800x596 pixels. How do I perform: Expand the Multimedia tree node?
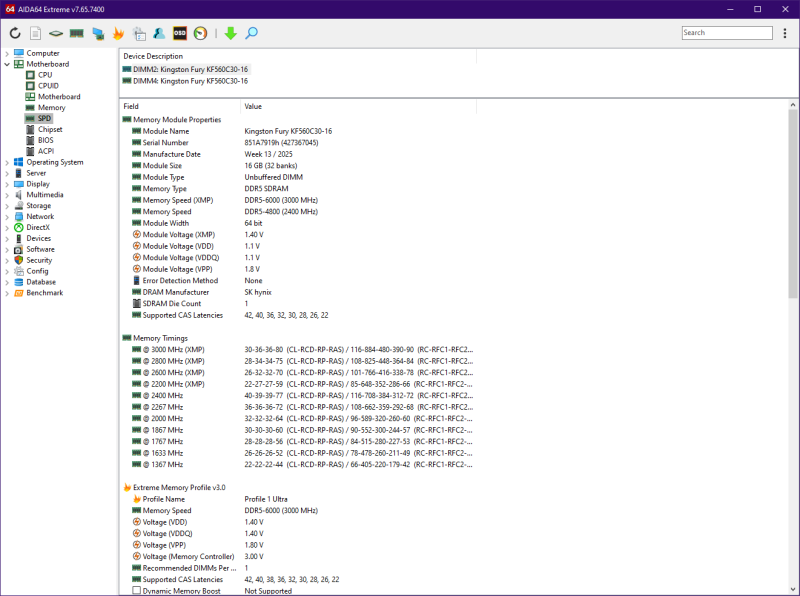7,195
